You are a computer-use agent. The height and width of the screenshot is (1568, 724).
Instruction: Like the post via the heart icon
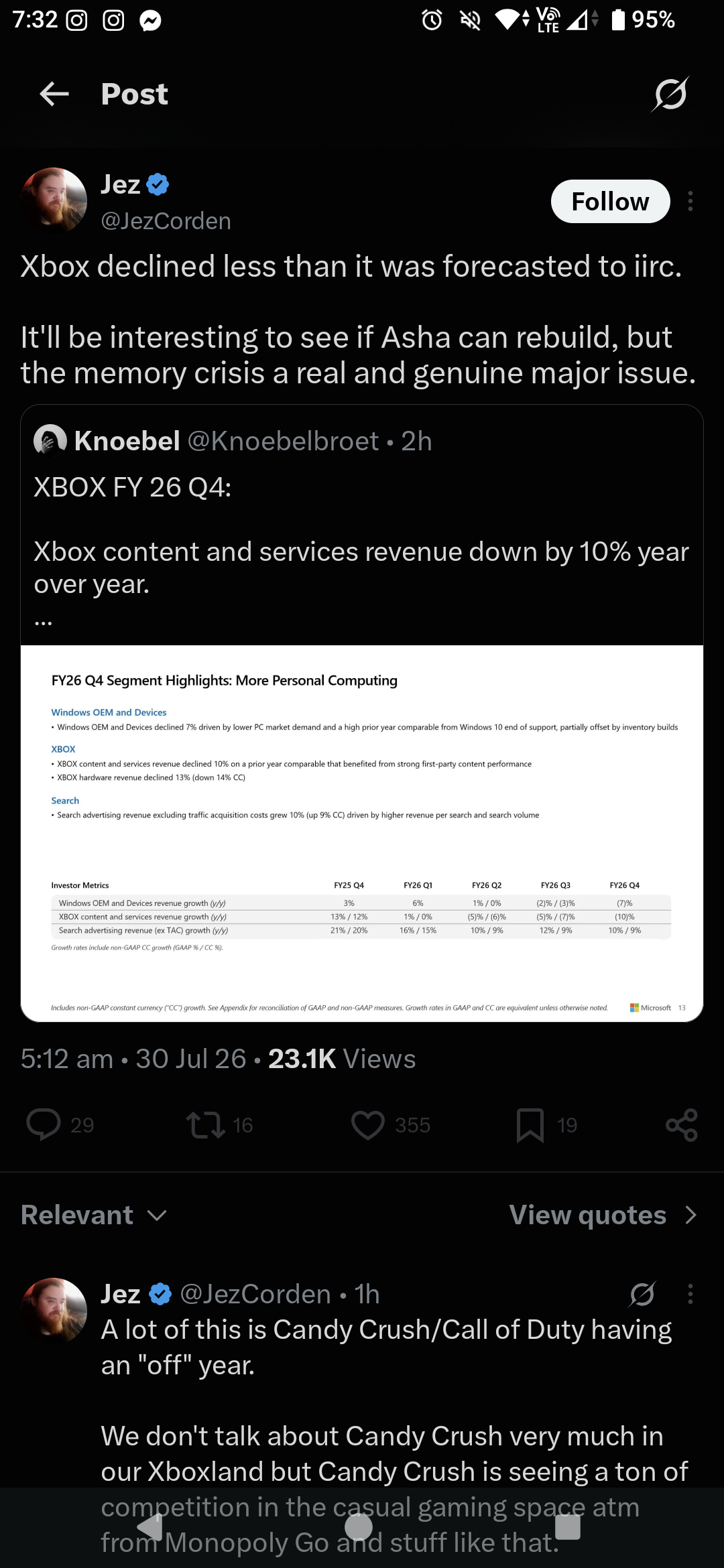coord(368,1124)
